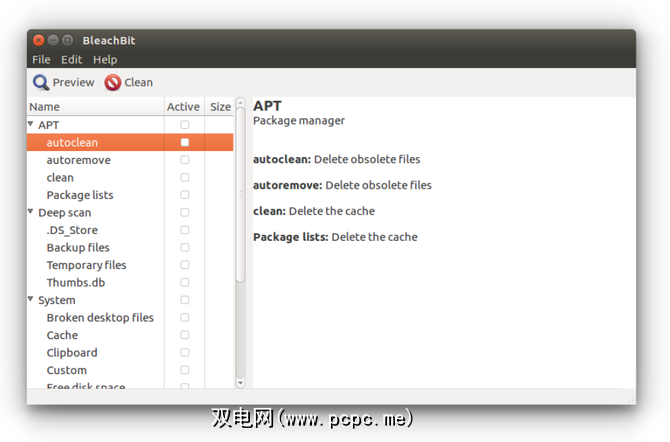Click the Preview magnifier icon
The height and width of the screenshot is (442, 670).
(x=41, y=82)
